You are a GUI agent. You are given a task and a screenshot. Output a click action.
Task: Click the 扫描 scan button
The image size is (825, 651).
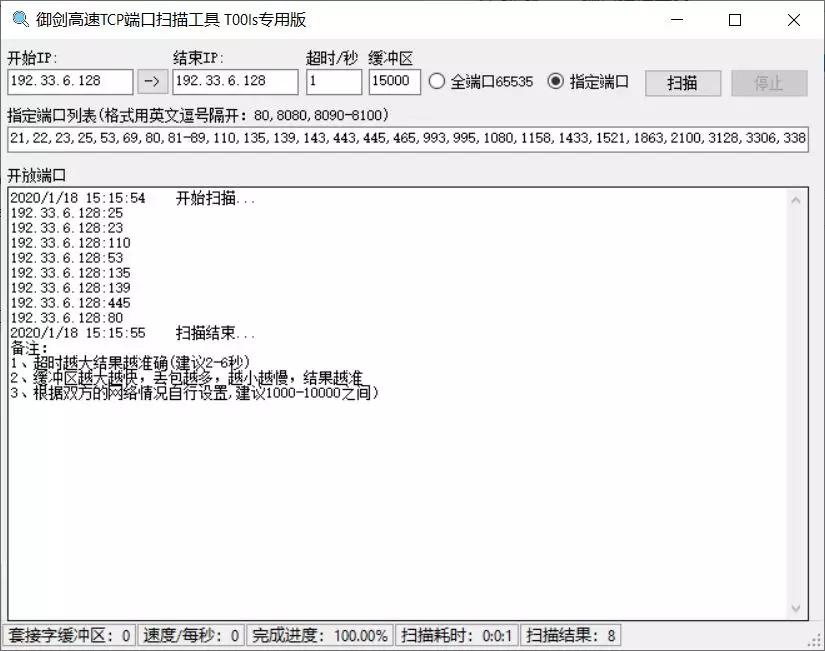682,82
